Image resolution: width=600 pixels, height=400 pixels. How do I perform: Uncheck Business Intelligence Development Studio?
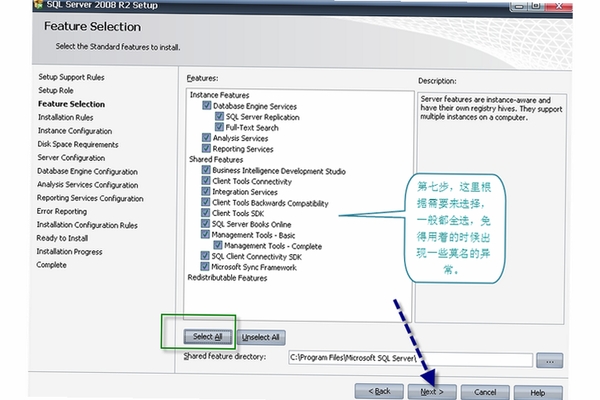pos(206,170)
